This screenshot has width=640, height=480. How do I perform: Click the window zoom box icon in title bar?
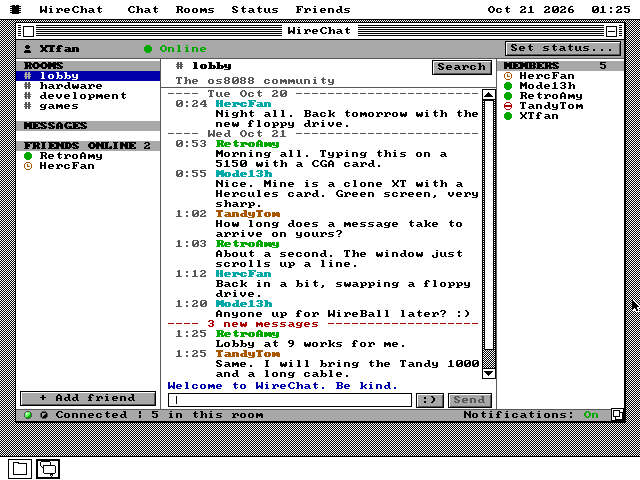point(611,31)
